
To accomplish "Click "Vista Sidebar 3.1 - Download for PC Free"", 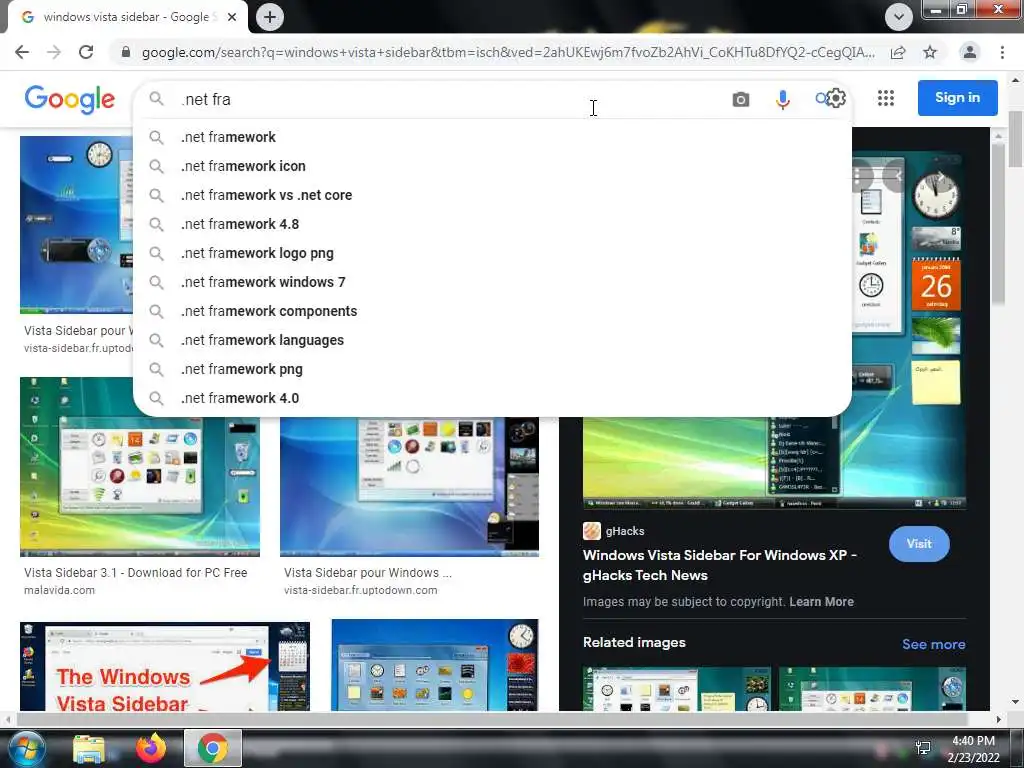I will tap(135, 573).
